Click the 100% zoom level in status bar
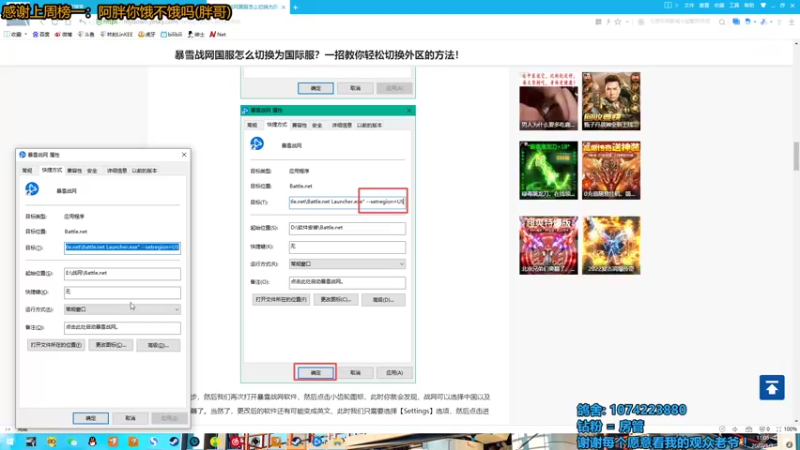The image size is (800, 450). (x=790, y=429)
